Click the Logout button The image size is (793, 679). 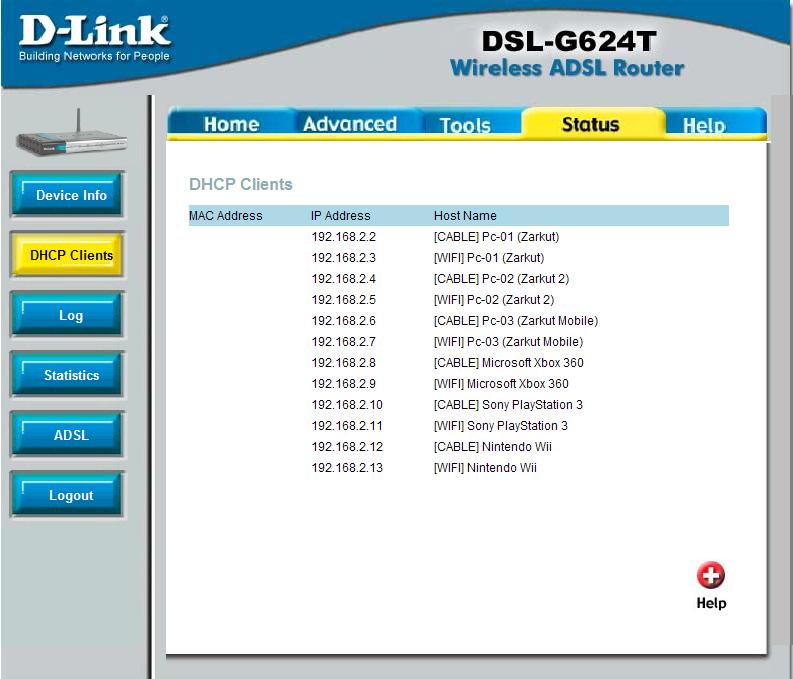(x=67, y=495)
